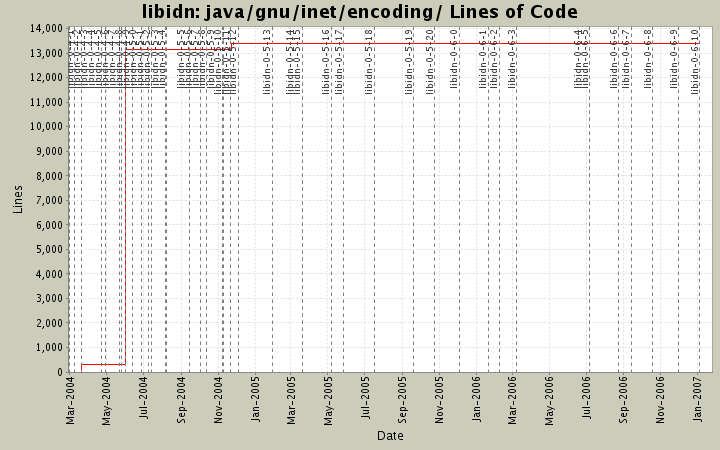This screenshot has height=450, width=720.
Task: Select the libidn-0-5-18 release marker
Action: (x=370, y=62)
